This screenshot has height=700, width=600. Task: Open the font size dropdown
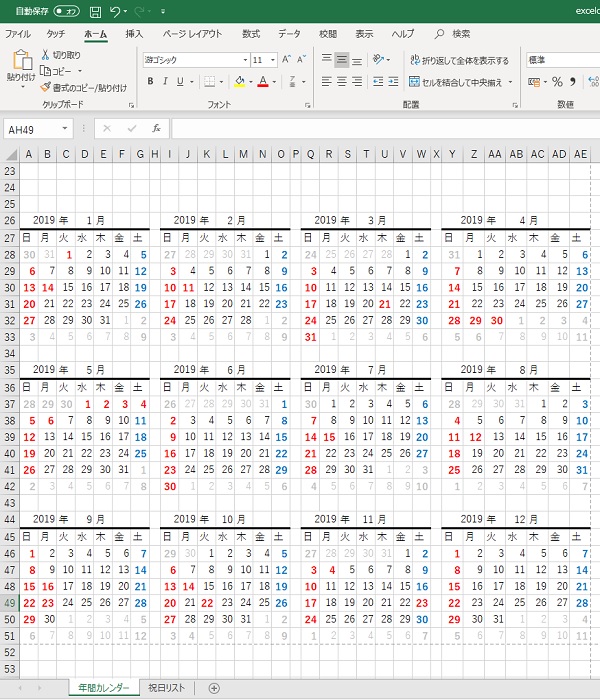273,60
